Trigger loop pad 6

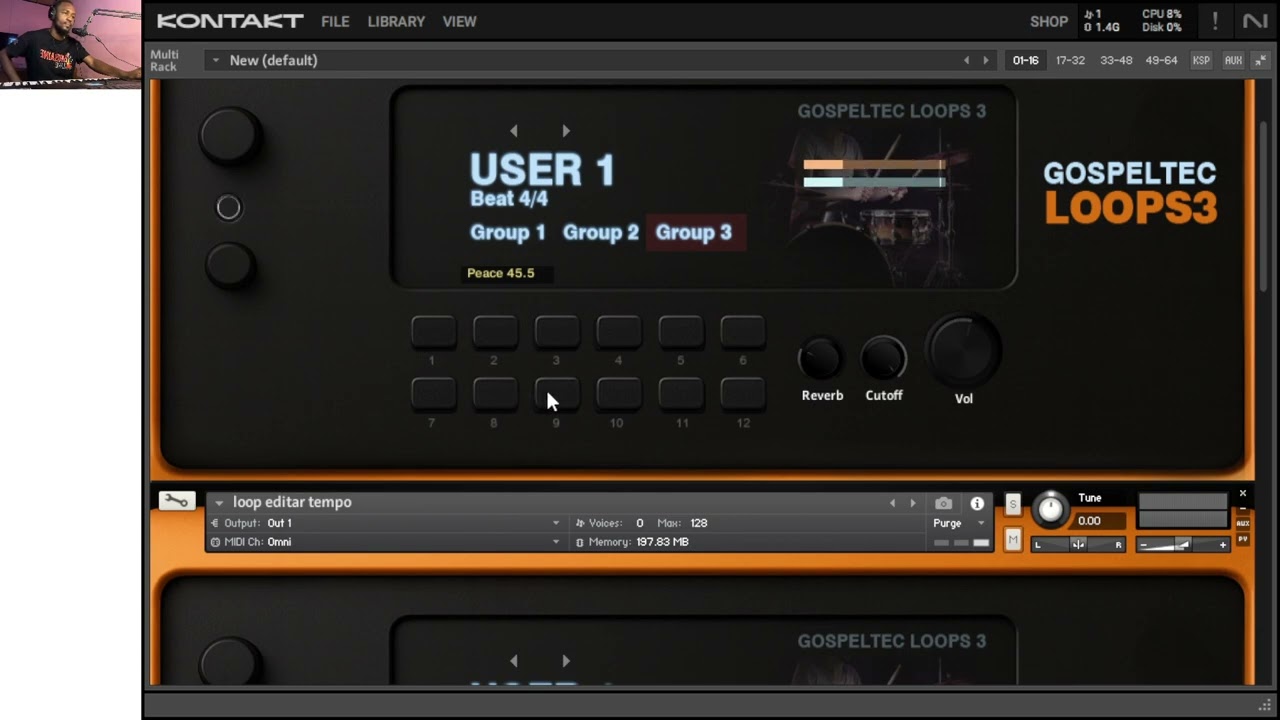pos(743,332)
